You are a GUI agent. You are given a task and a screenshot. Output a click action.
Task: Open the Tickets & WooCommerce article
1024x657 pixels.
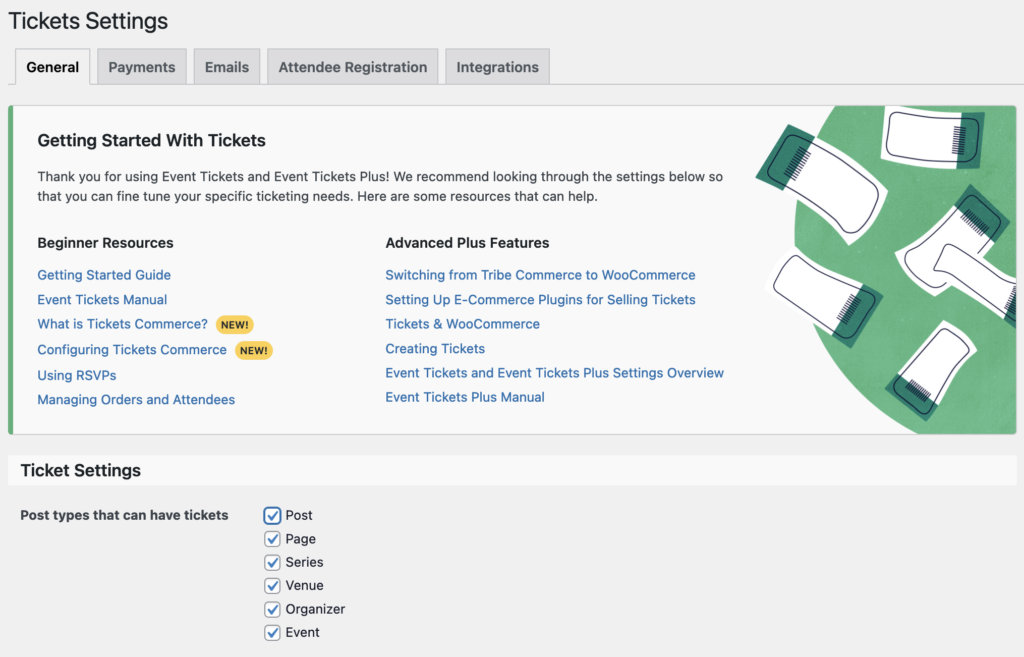coord(462,324)
